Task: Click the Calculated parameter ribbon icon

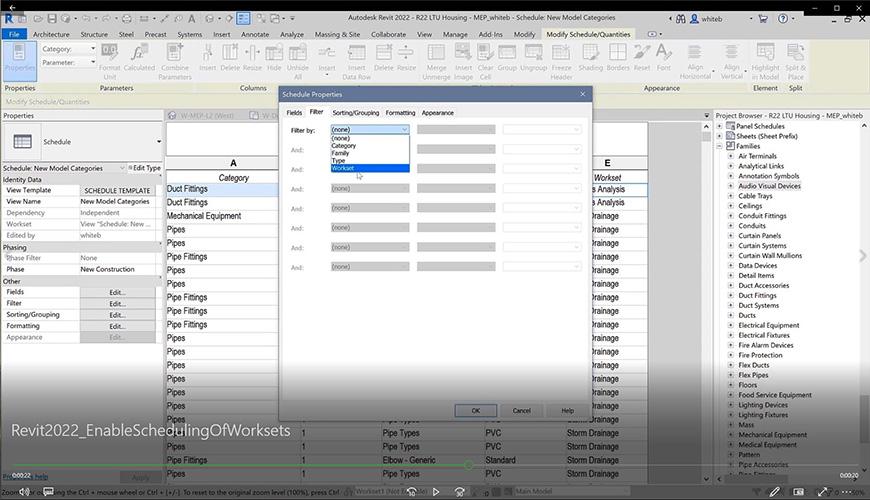Action: [139, 58]
